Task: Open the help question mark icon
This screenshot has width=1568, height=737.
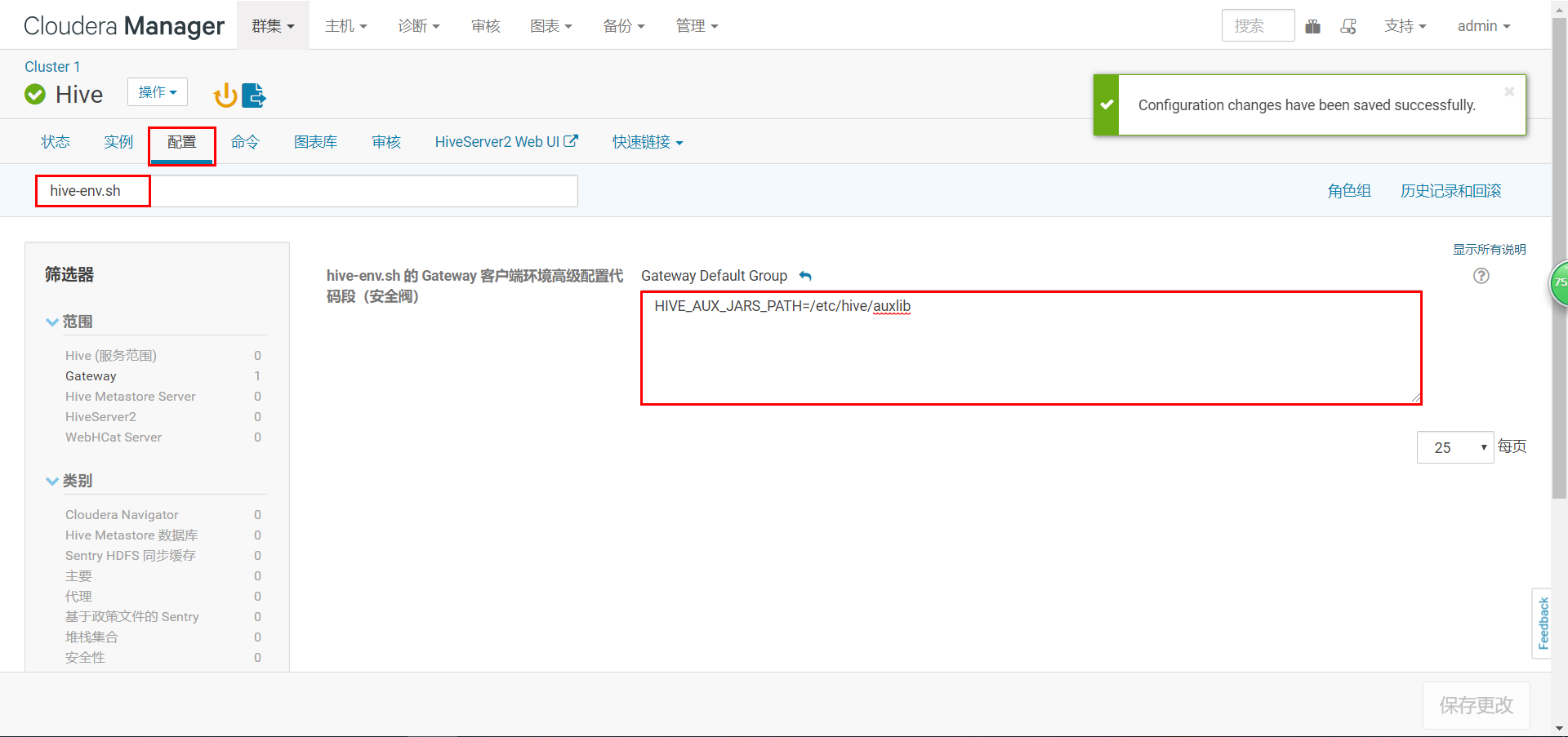Action: (x=1481, y=276)
